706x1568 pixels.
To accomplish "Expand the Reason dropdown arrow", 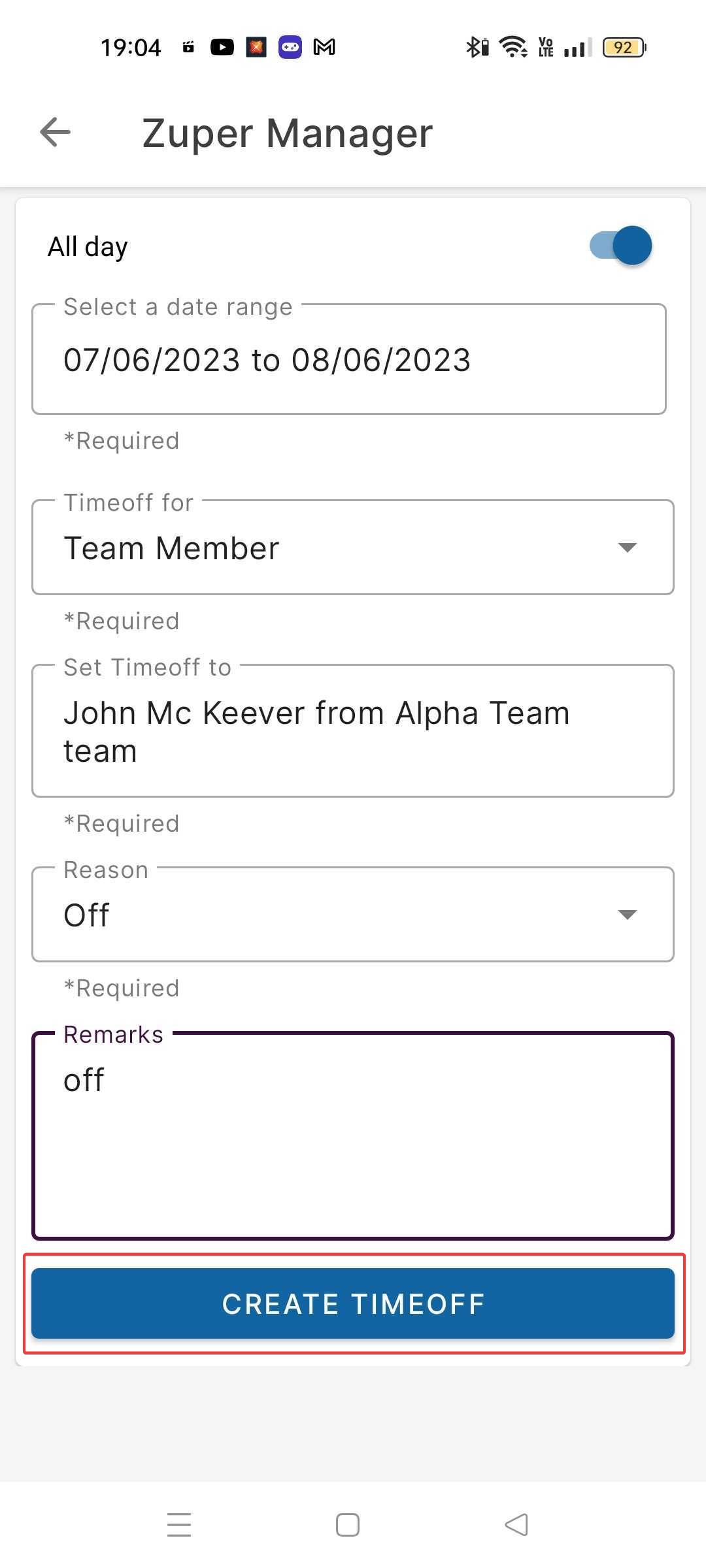I will point(627,915).
